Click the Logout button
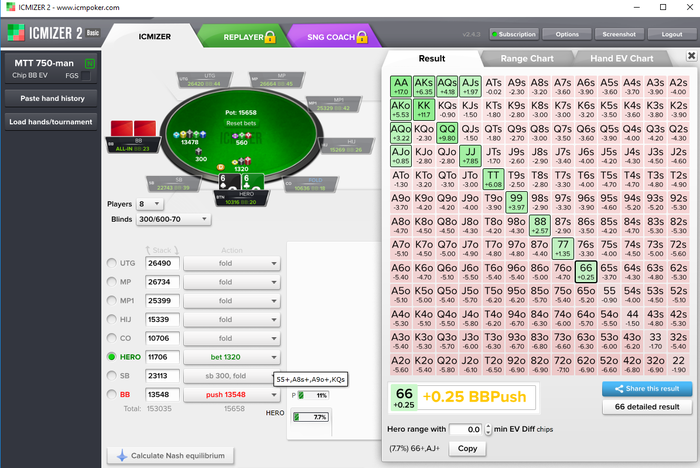Viewport: 700px width, 468px height. point(671,34)
